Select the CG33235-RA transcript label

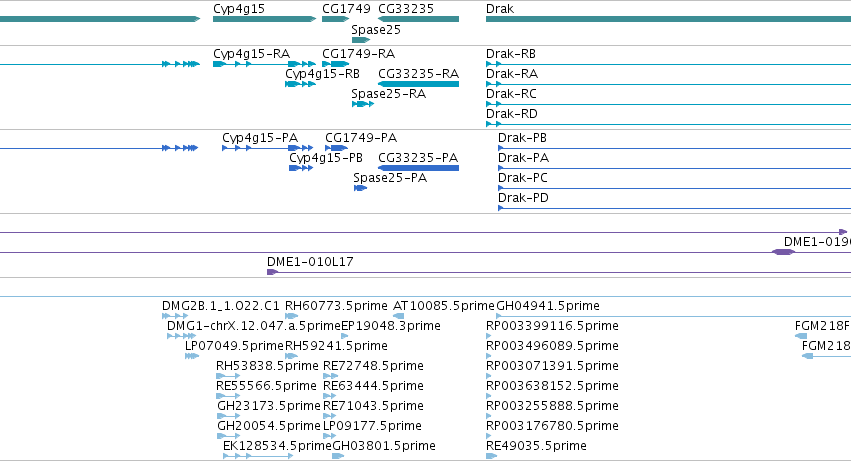418,74
